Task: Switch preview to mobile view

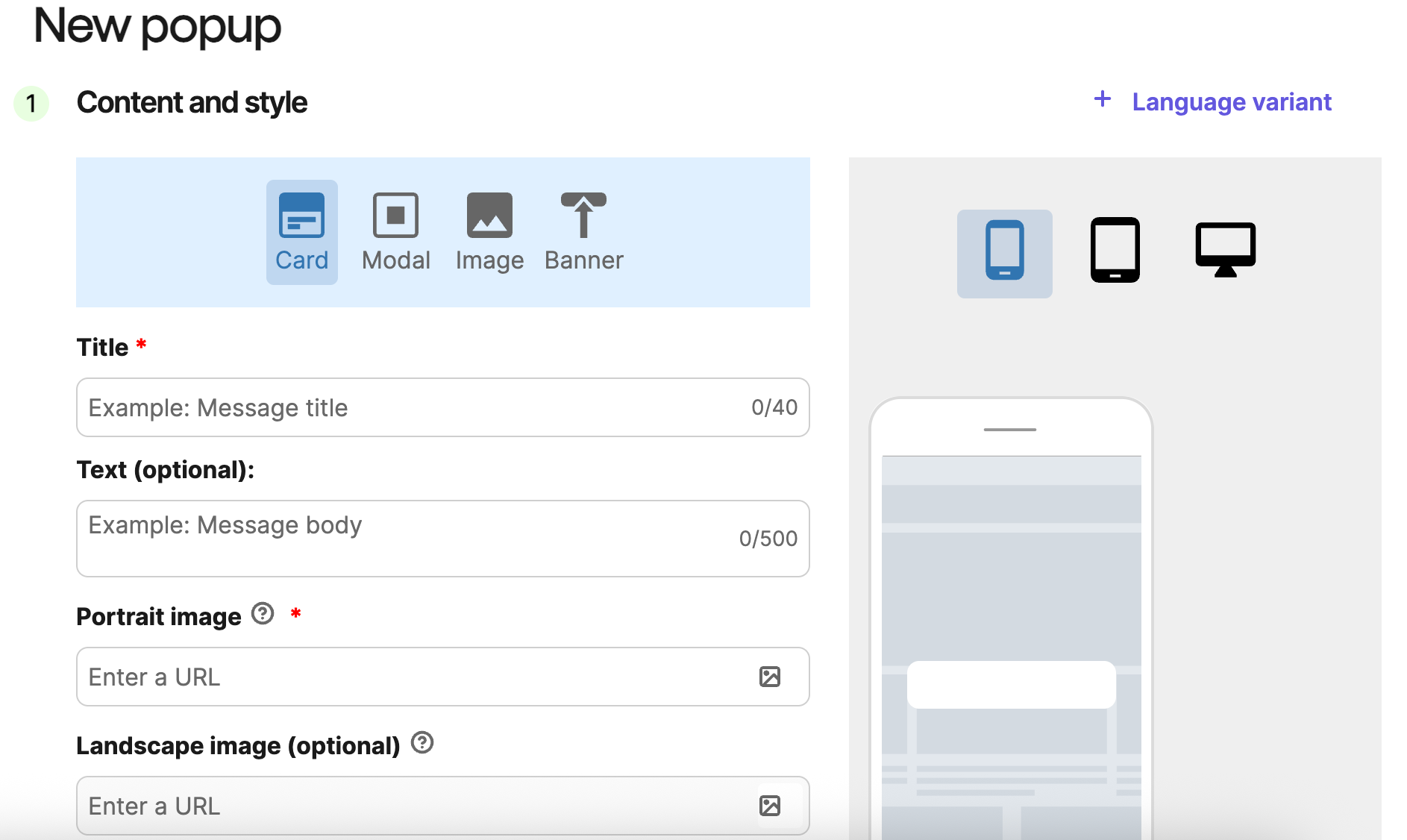Action: pyautogui.click(x=1004, y=253)
